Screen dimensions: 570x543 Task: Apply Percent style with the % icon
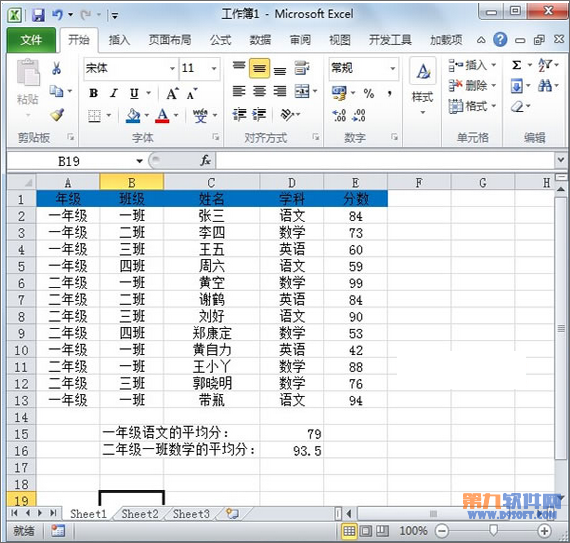[x=369, y=93]
